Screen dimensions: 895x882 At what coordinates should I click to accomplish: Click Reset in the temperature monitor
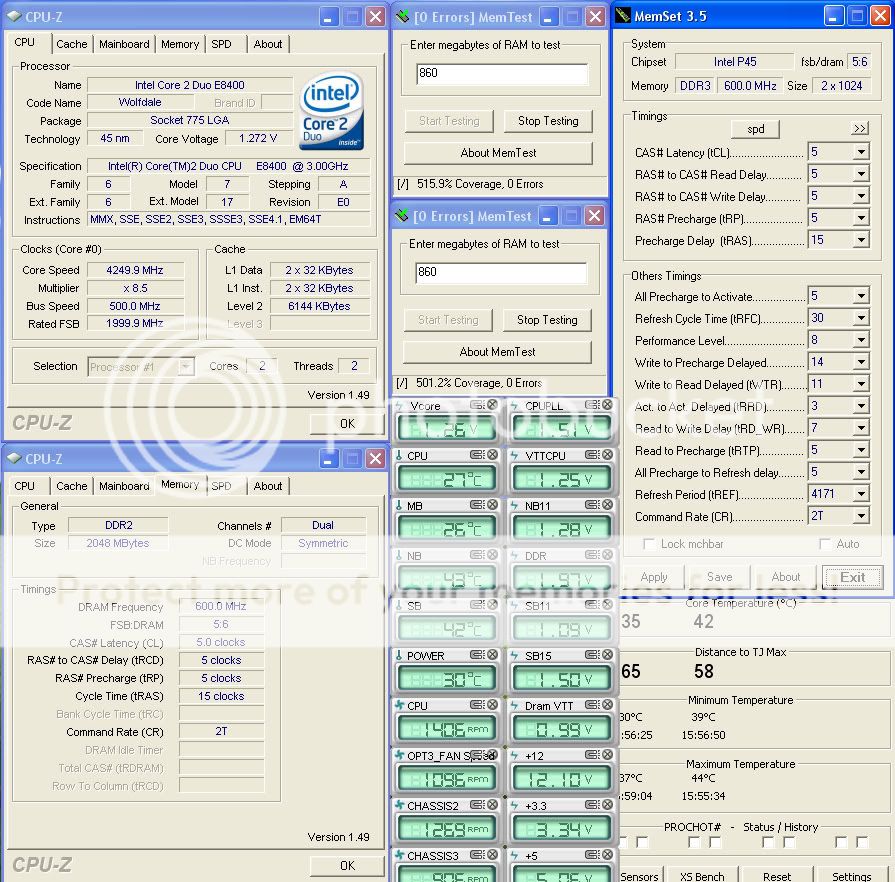tap(777, 876)
